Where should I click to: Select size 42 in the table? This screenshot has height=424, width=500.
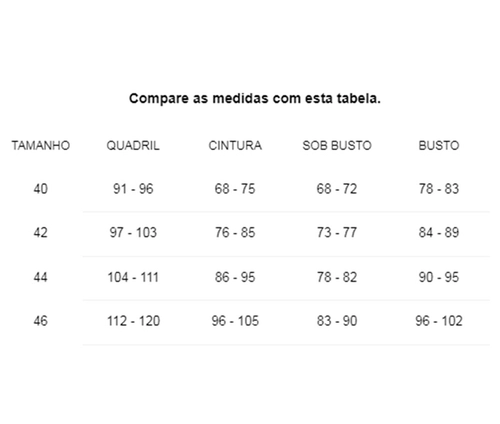[x=41, y=232]
